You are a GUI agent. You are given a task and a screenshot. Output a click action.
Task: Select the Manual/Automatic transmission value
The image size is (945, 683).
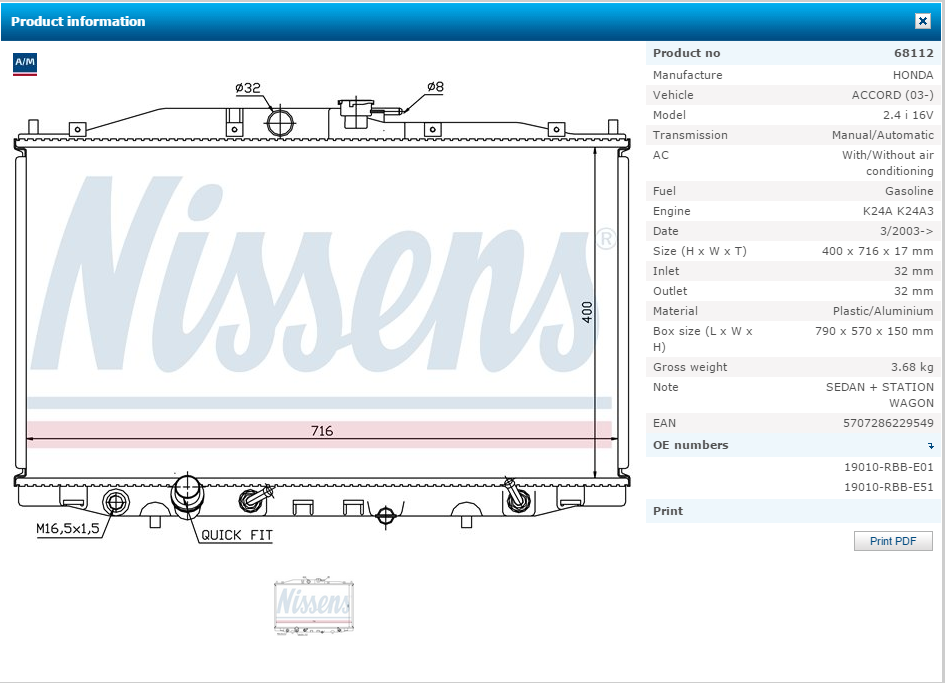click(882, 135)
